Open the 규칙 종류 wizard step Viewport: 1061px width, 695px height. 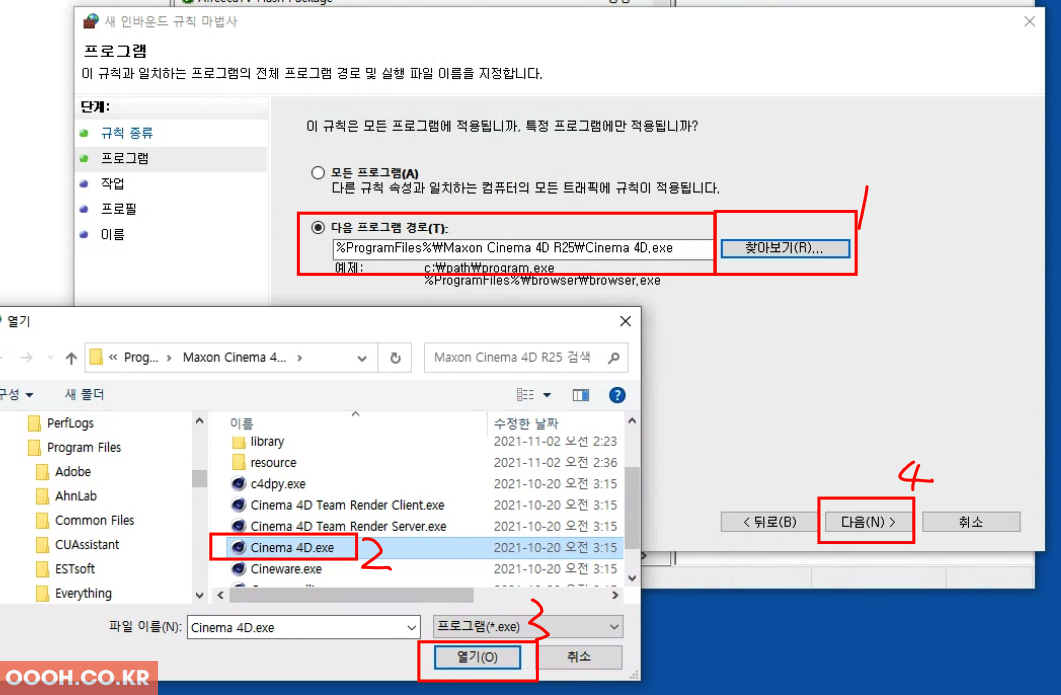pos(127,133)
